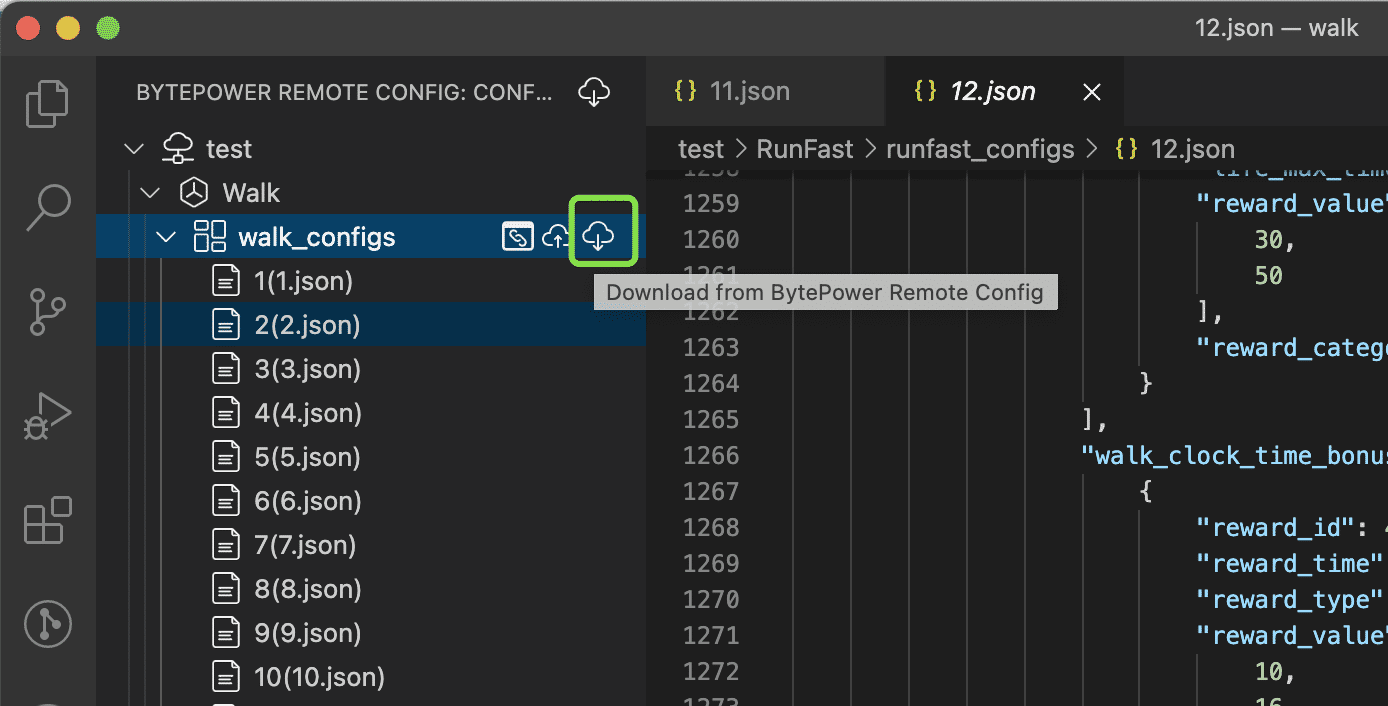The height and width of the screenshot is (706, 1388).
Task: Click the sidebar title BYTEPOWER REMOTE CONFIG
Action: 344,93
